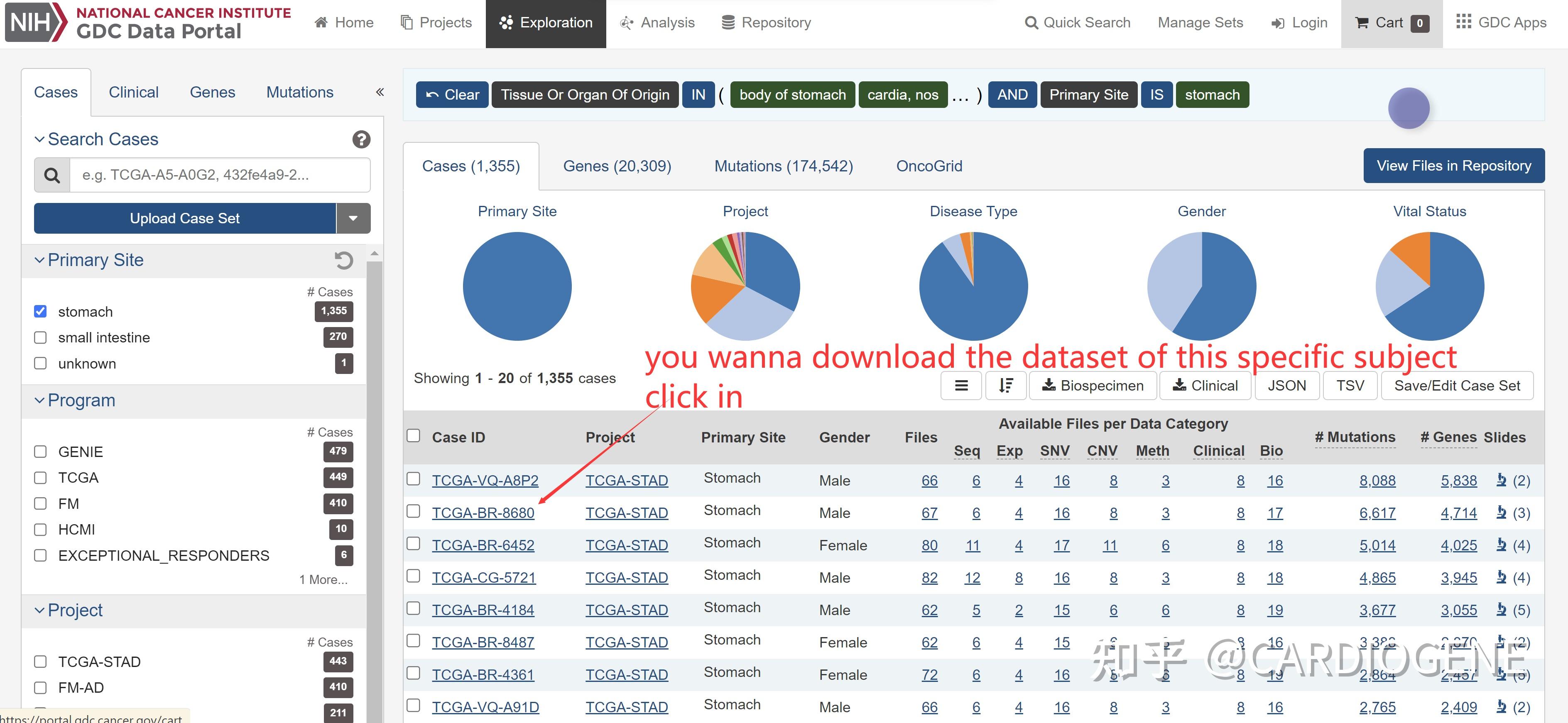Open the Cart
1568x723 pixels.
tap(1391, 22)
